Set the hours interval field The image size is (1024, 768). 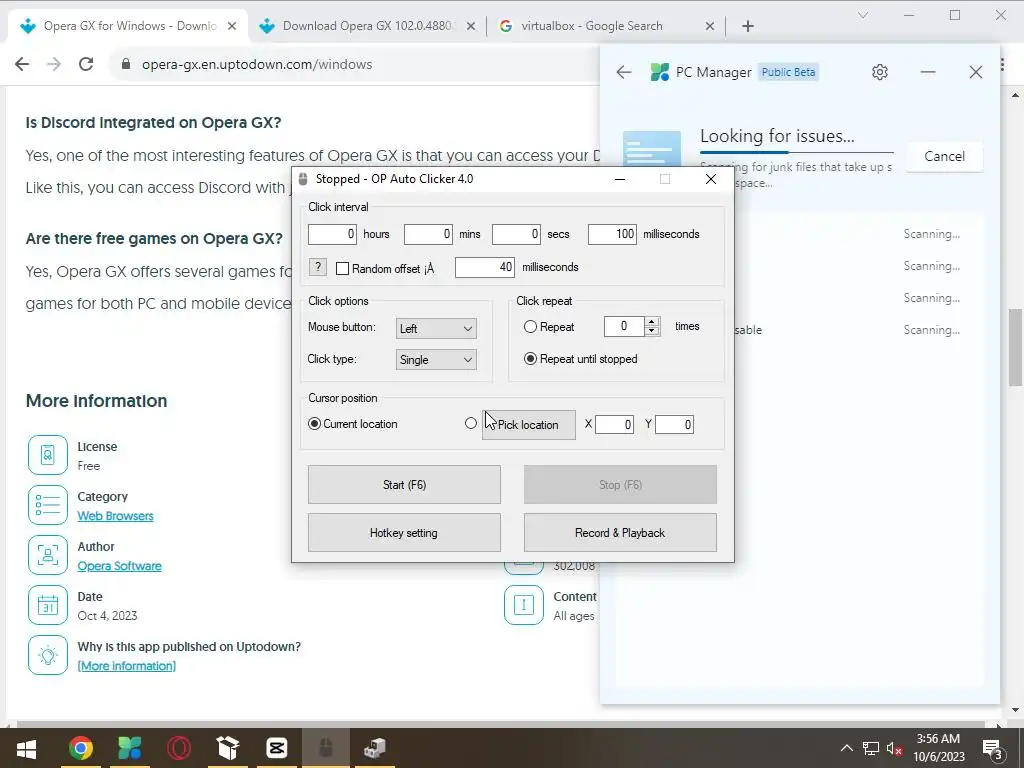332,234
